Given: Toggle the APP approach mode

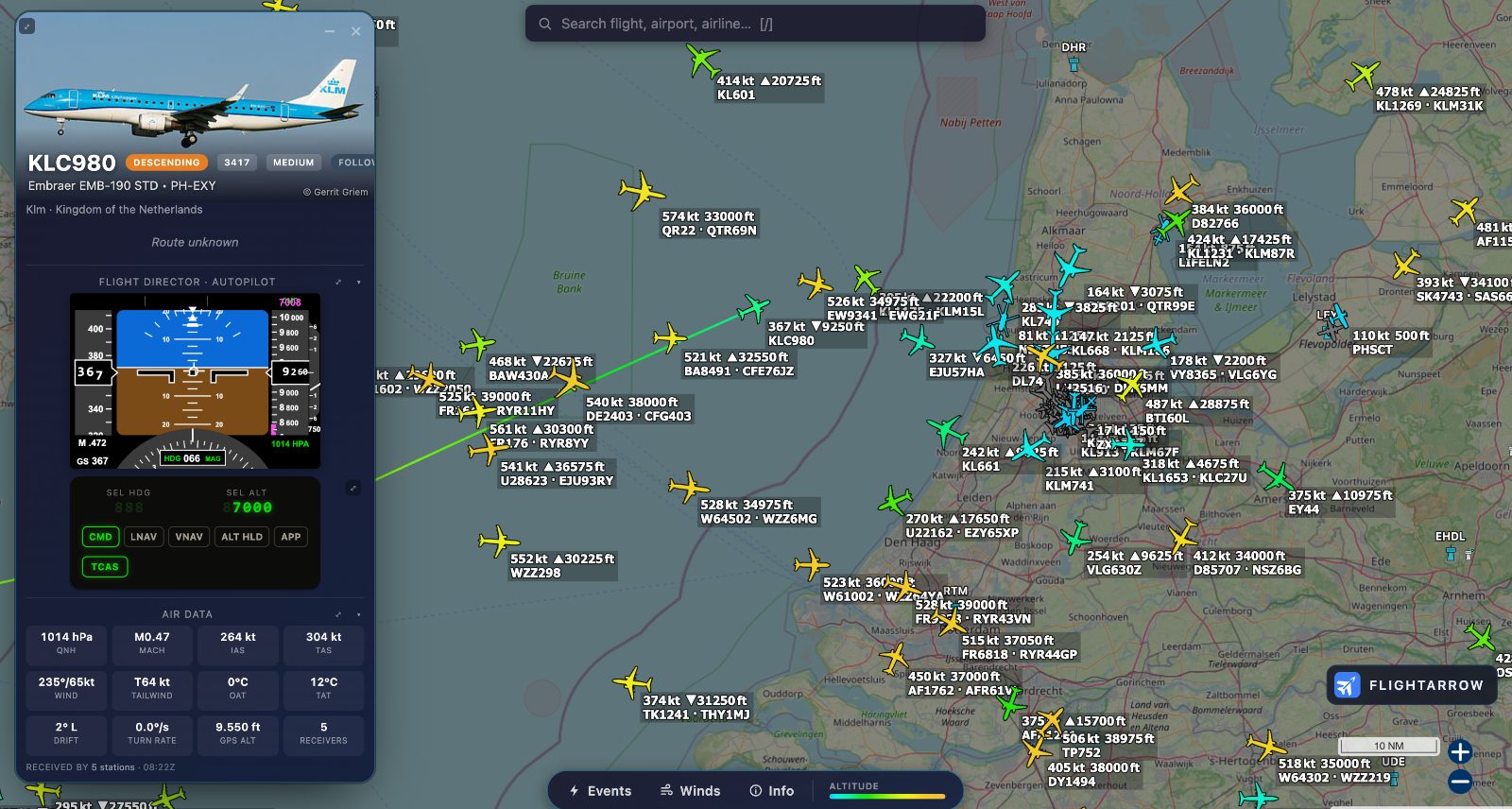Looking at the screenshot, I should click(x=291, y=537).
